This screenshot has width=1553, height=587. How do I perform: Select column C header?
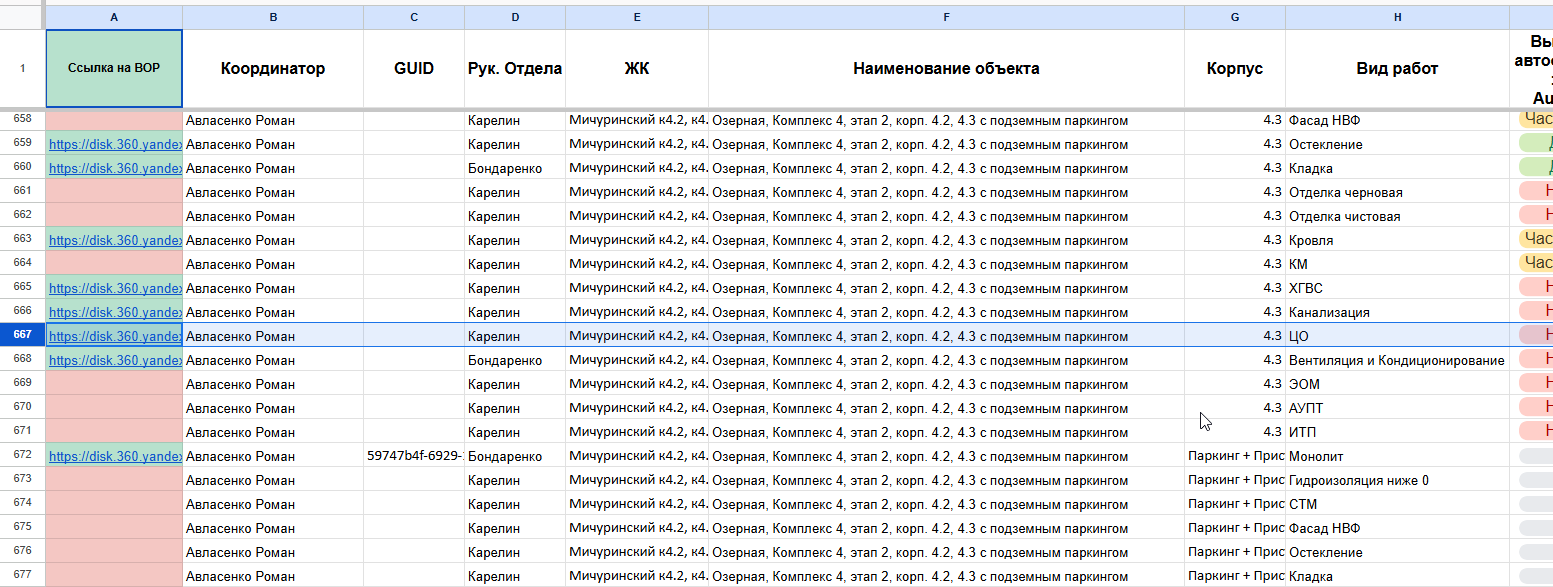pyautogui.click(x=414, y=18)
